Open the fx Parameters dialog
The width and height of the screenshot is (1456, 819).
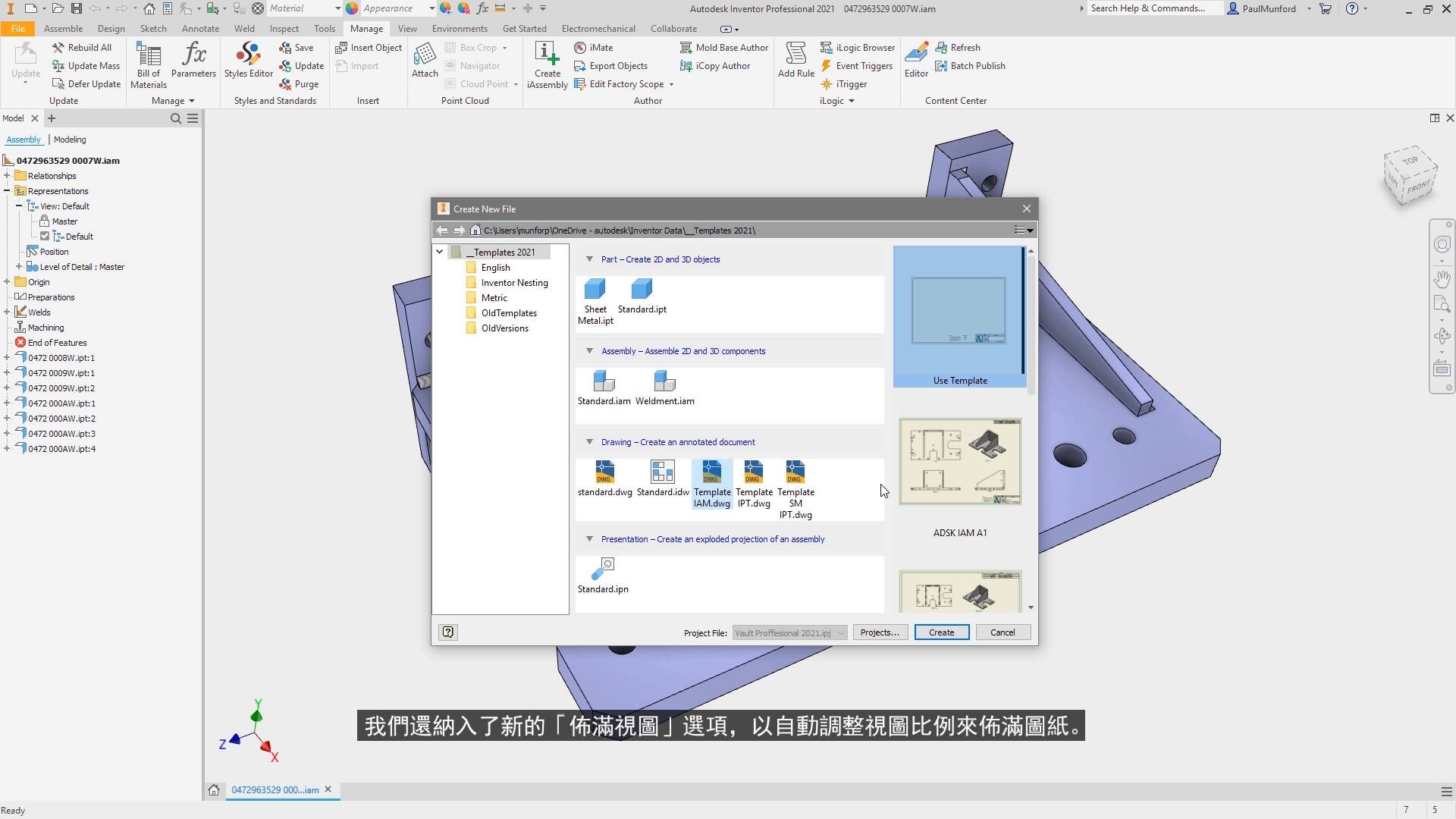pyautogui.click(x=193, y=61)
